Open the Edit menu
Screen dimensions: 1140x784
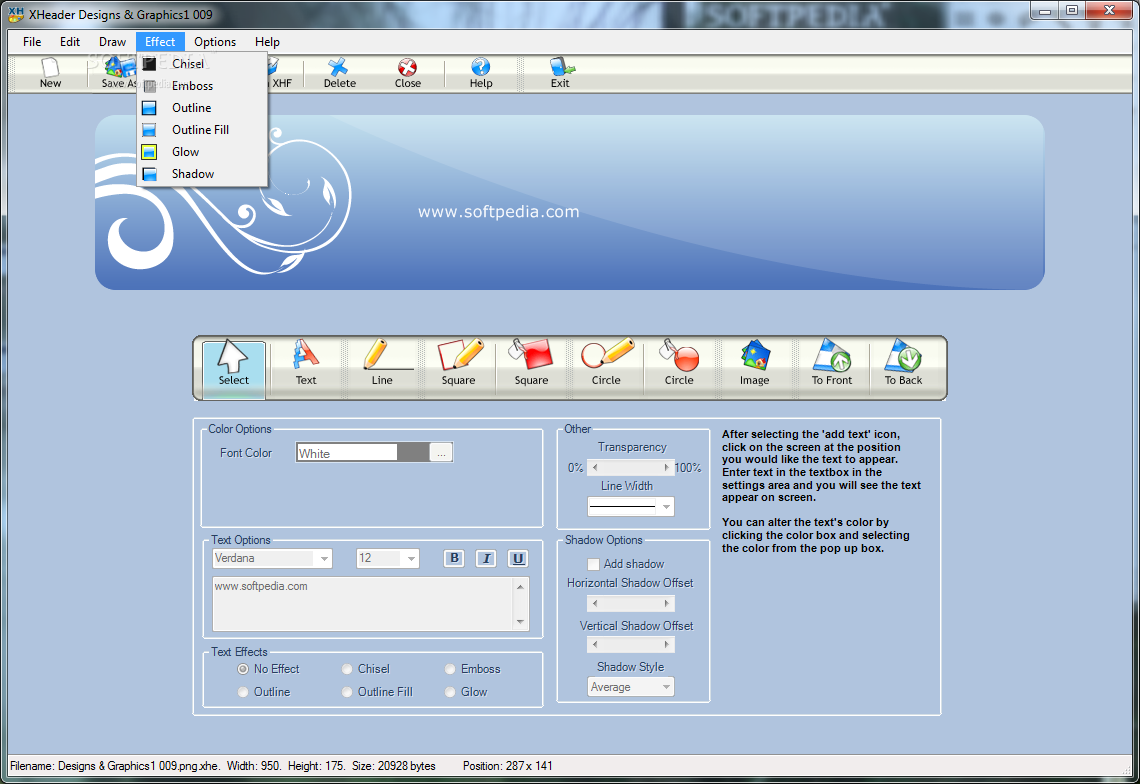pos(70,42)
